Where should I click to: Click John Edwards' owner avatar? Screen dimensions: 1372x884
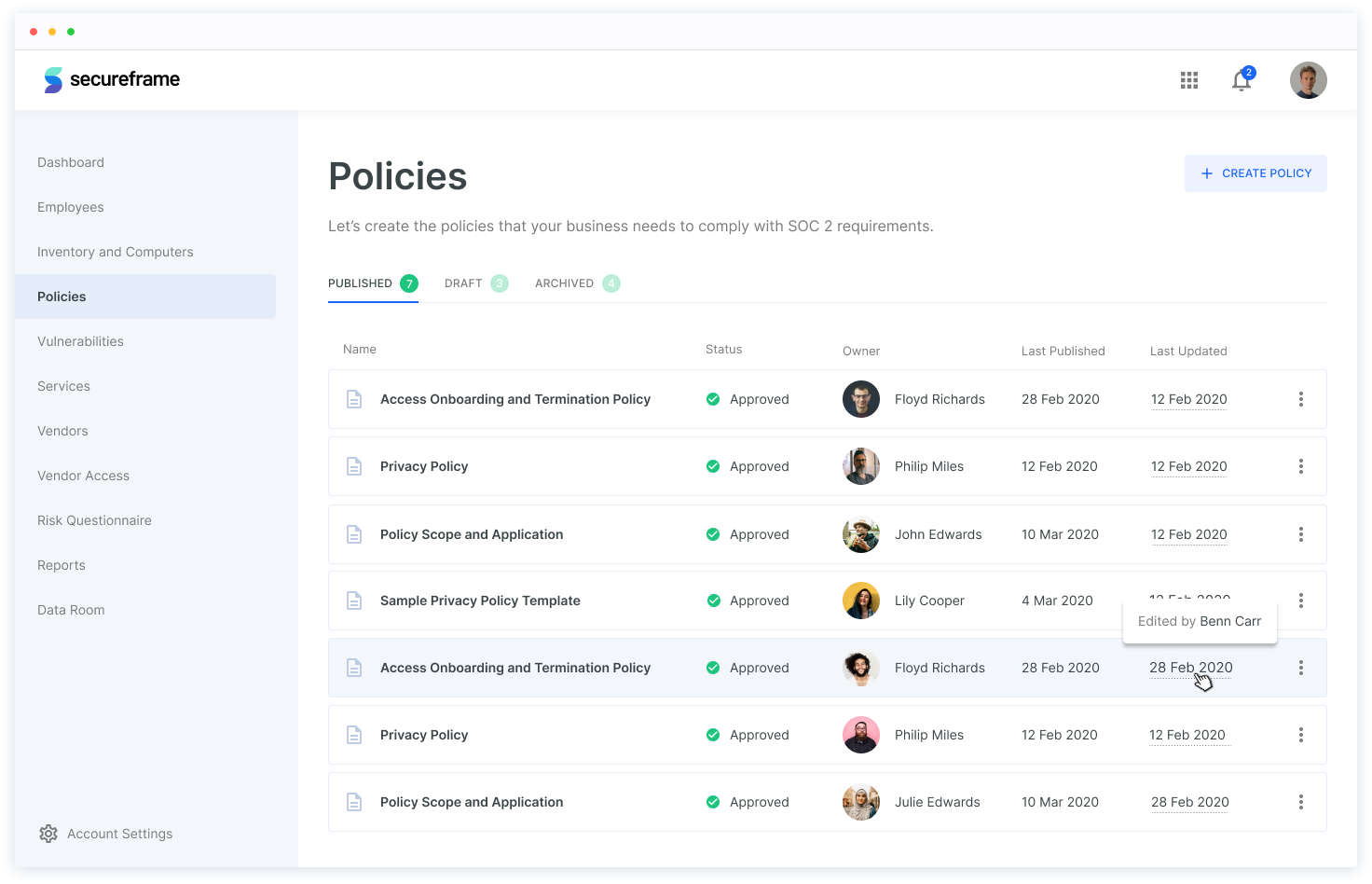coord(861,534)
